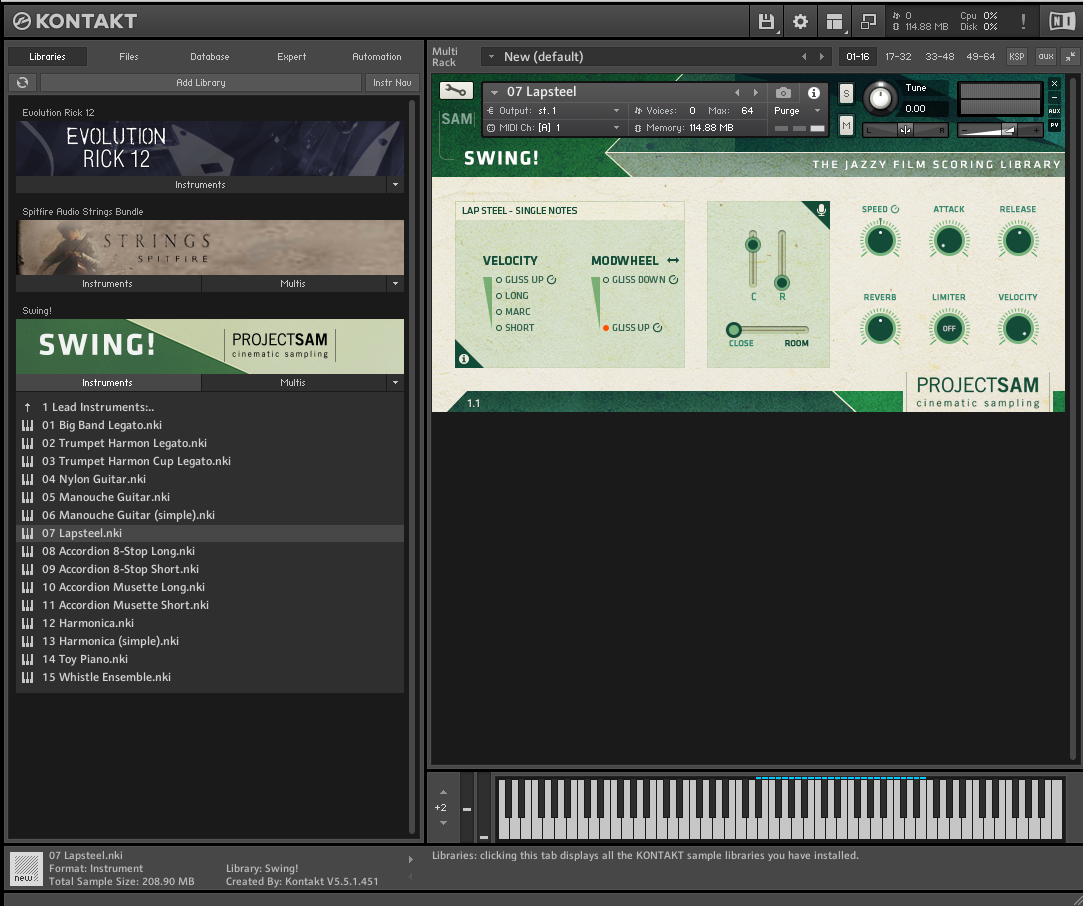Screen dimensions: 1083x906
Task: Toggle the KSP multi script button
Action: 1017,57
